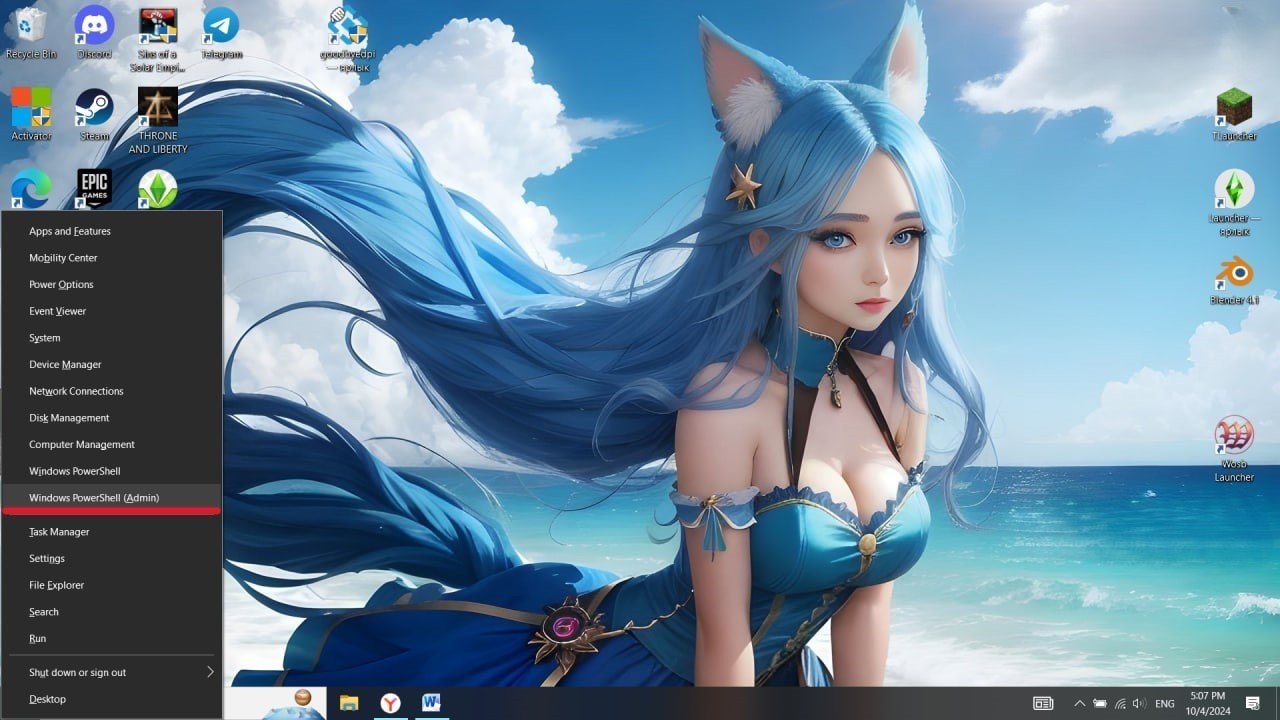Open Disk Management
The width and height of the screenshot is (1280, 720).
112,418
